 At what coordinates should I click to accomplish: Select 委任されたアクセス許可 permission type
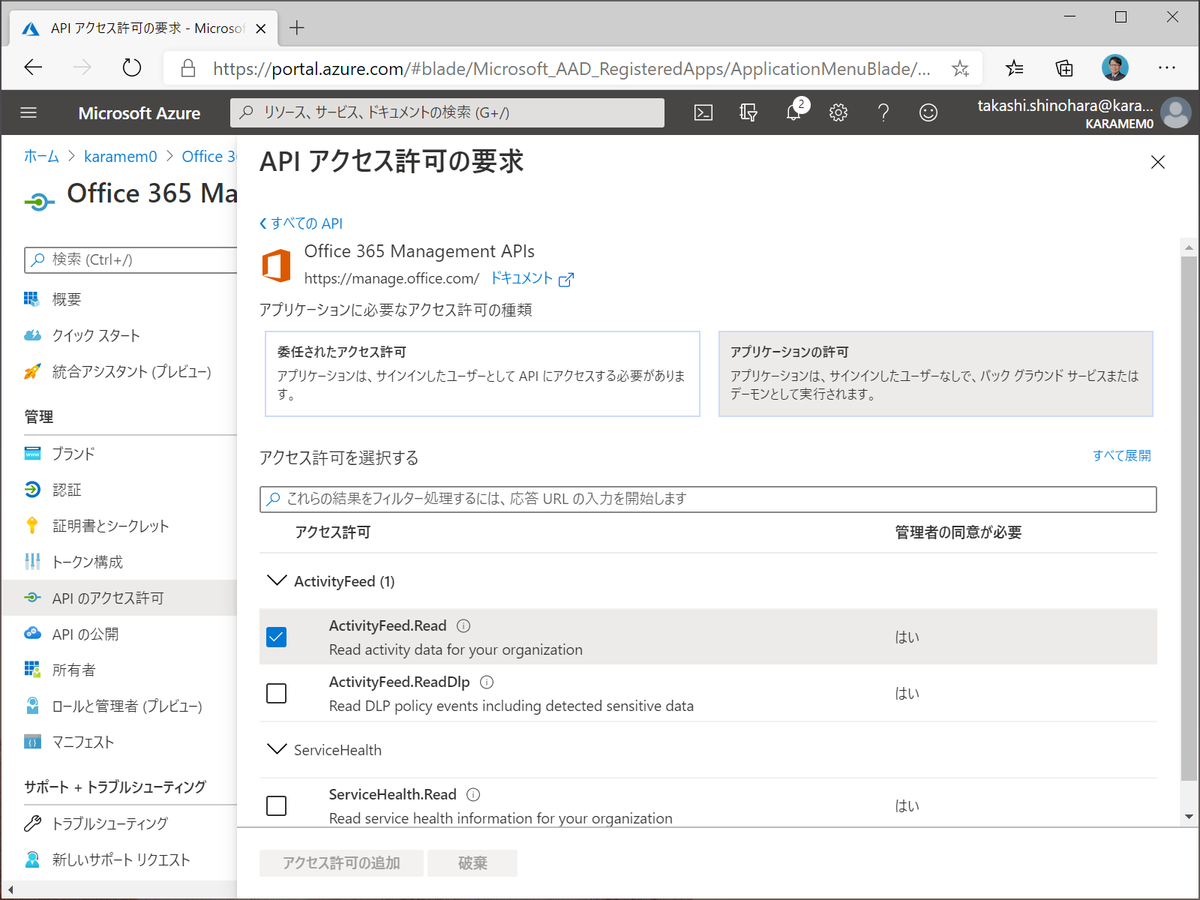tap(482, 374)
